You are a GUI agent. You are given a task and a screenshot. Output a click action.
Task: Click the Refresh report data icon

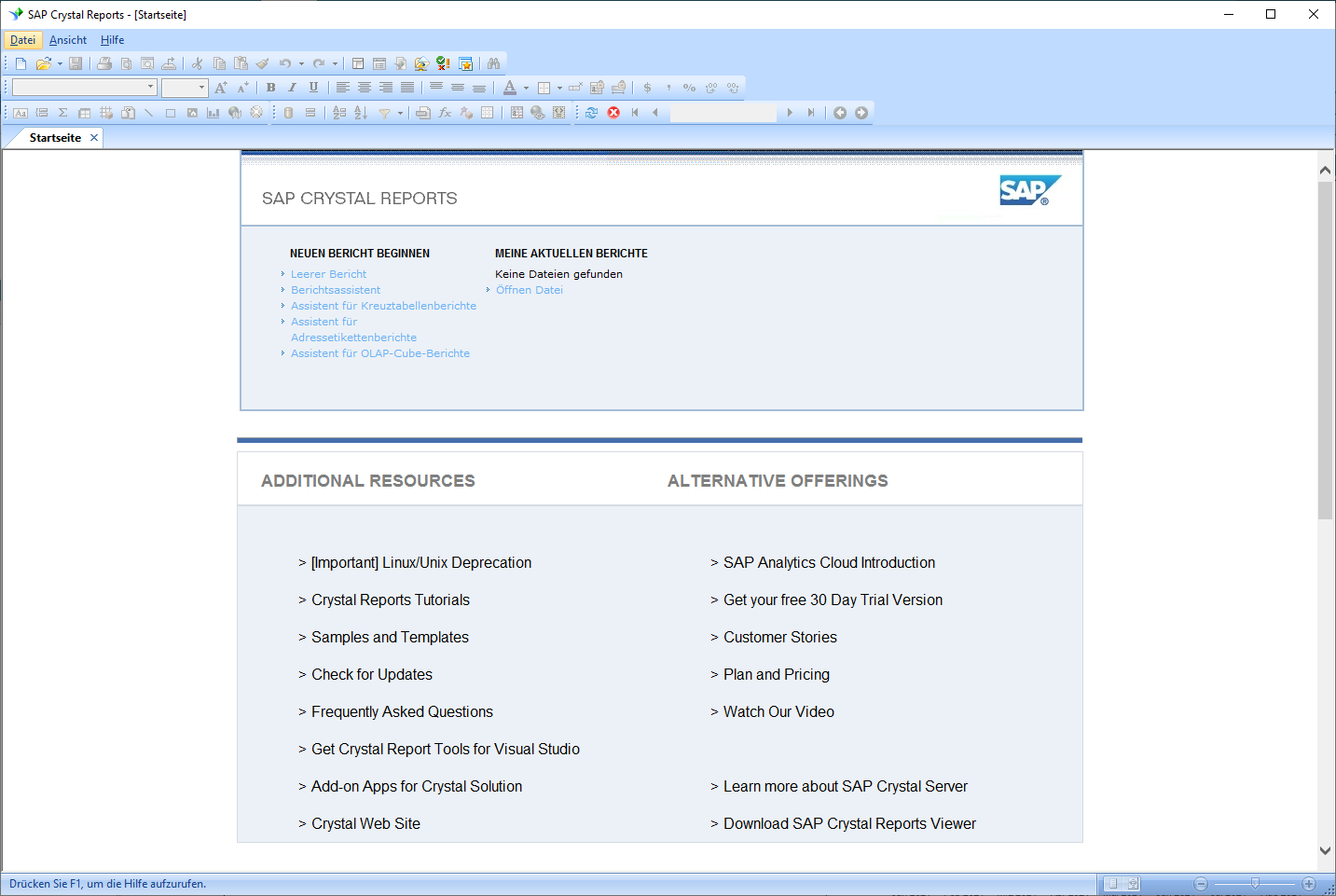(x=591, y=113)
